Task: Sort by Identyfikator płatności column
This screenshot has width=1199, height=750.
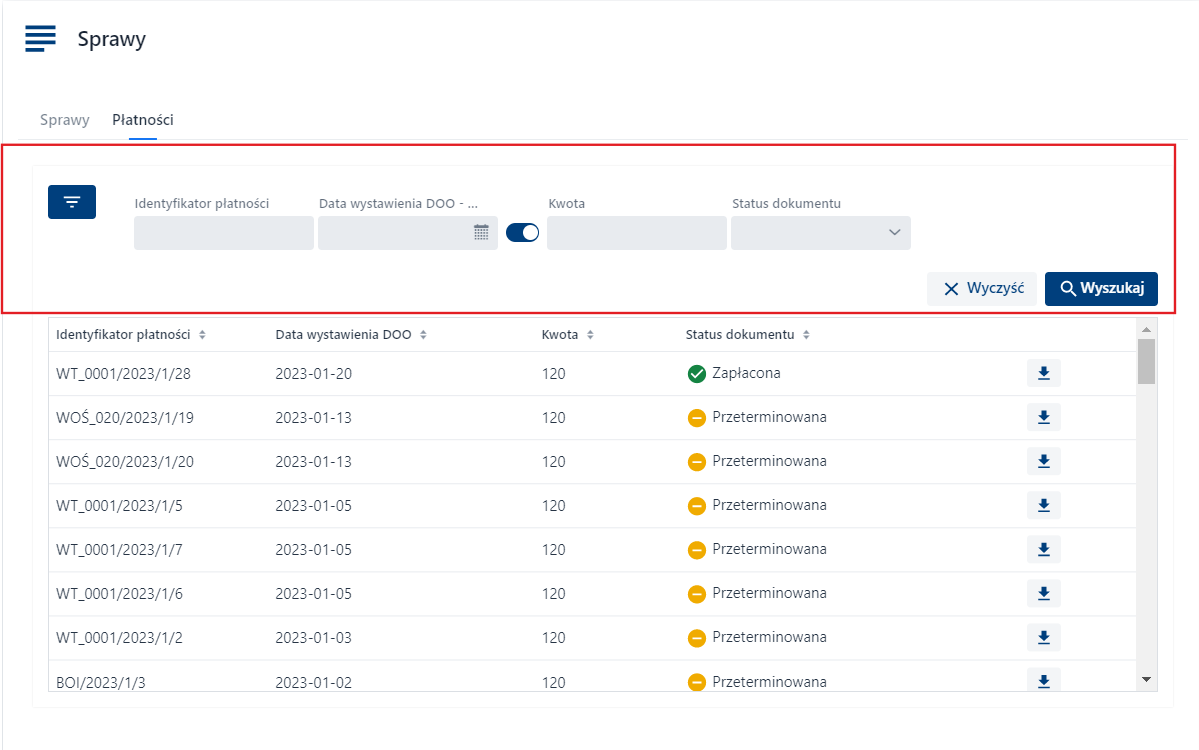Action: click(x=202, y=335)
